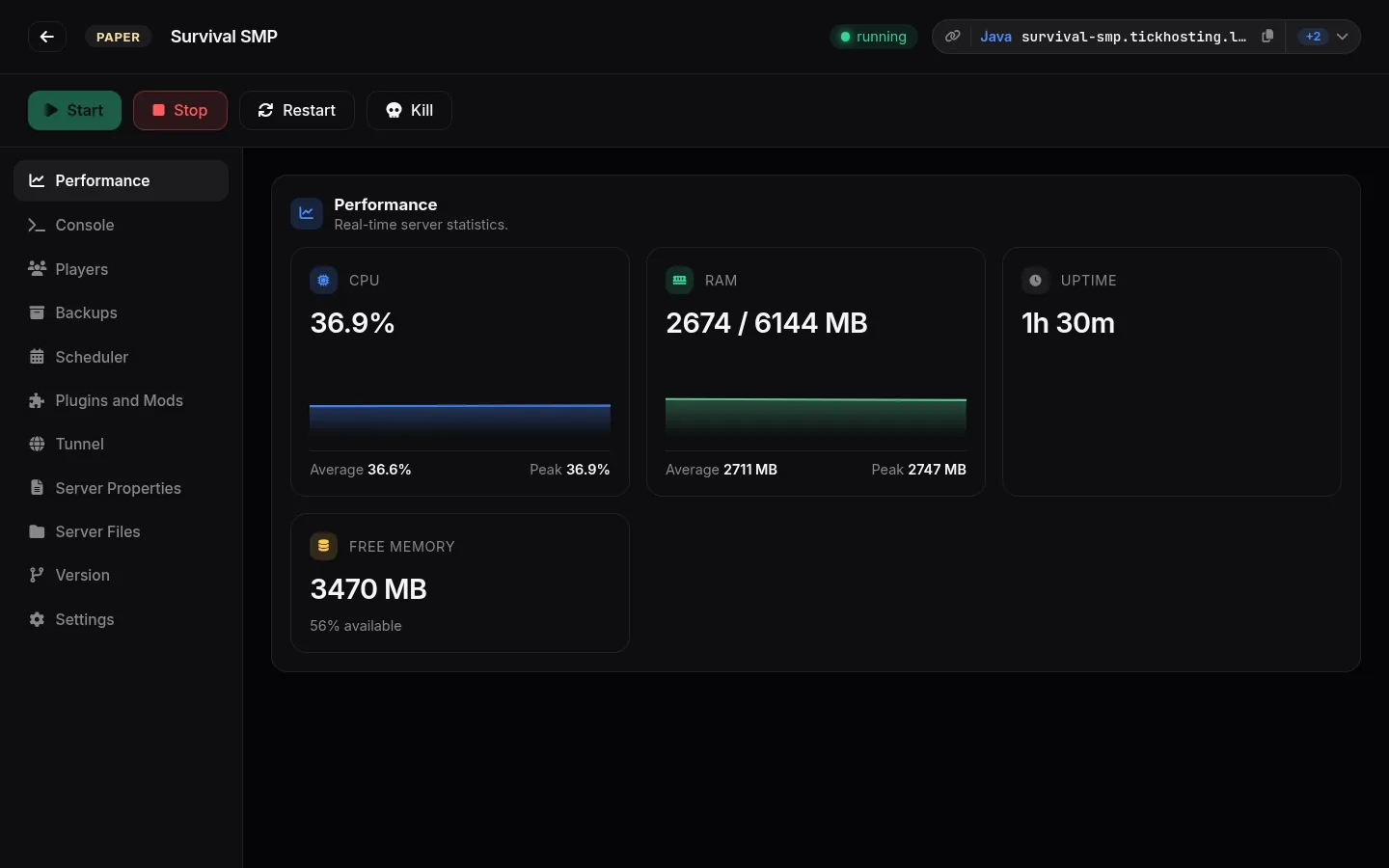Click the Uptime clock icon
The image size is (1389, 868).
click(1035, 280)
